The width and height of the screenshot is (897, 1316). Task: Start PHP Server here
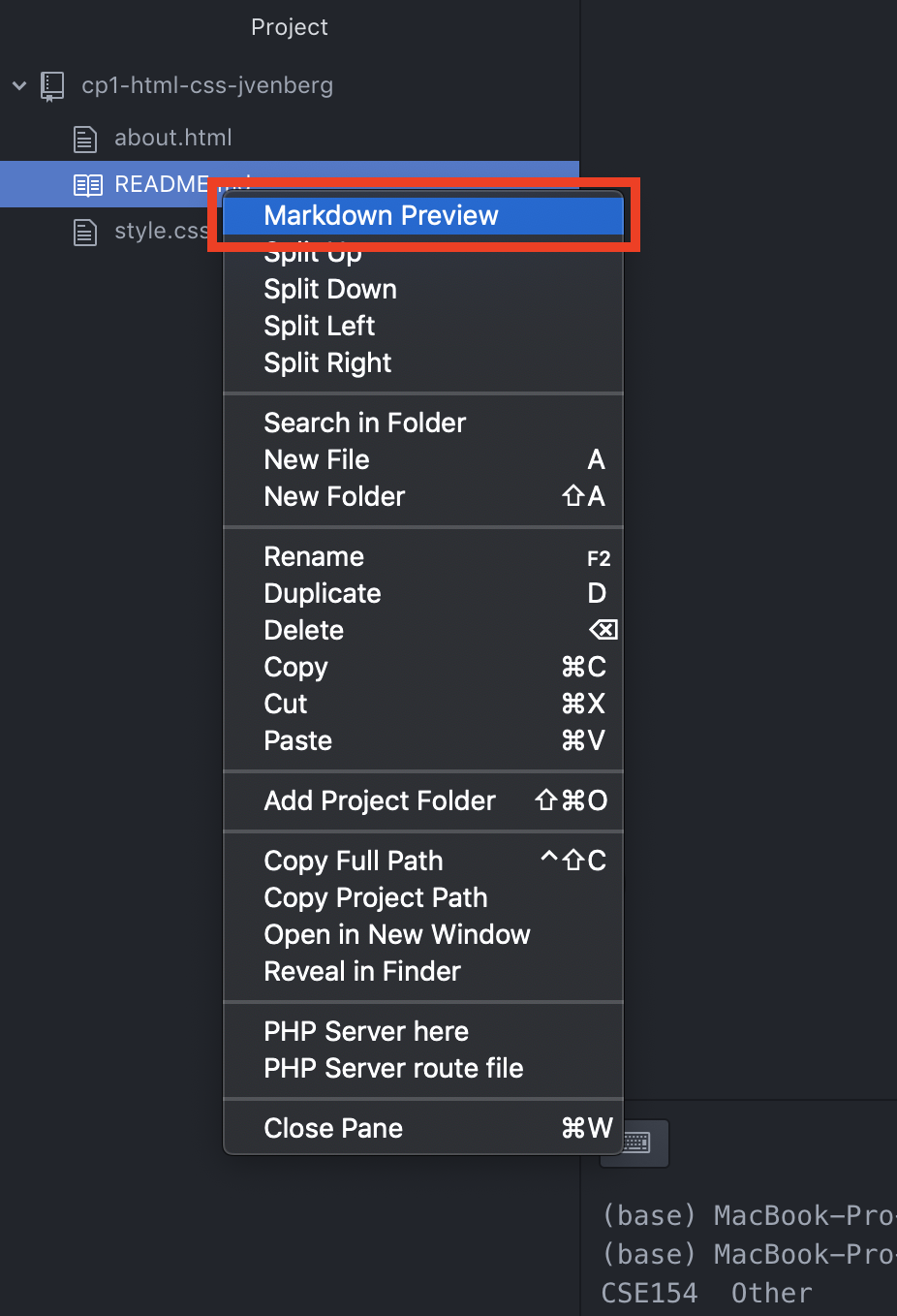366,1031
